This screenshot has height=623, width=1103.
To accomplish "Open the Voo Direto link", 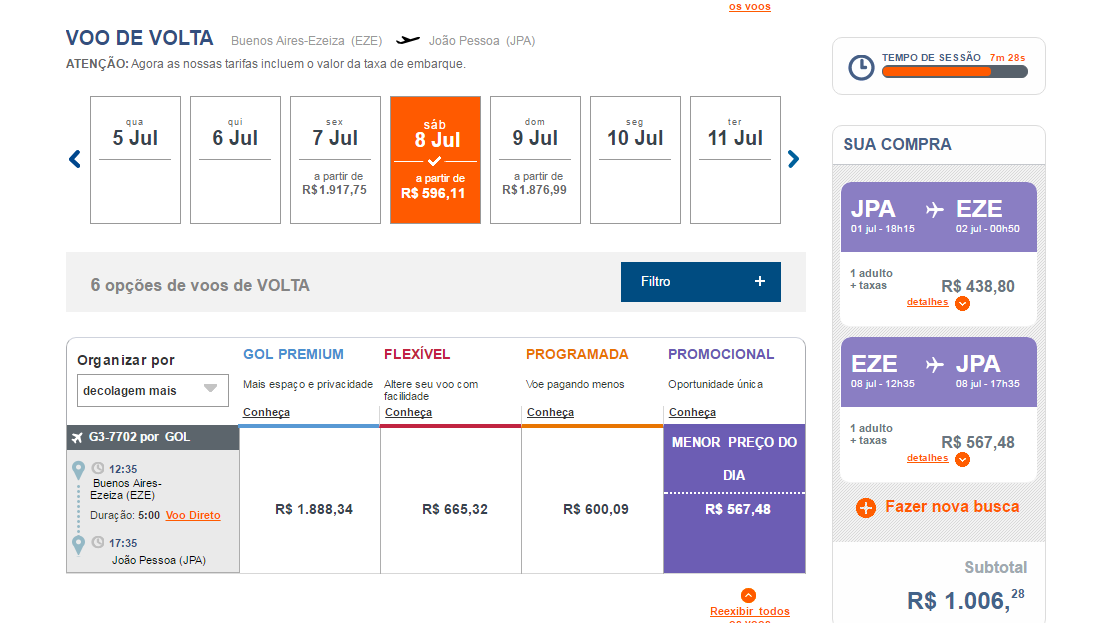I will click(193, 515).
